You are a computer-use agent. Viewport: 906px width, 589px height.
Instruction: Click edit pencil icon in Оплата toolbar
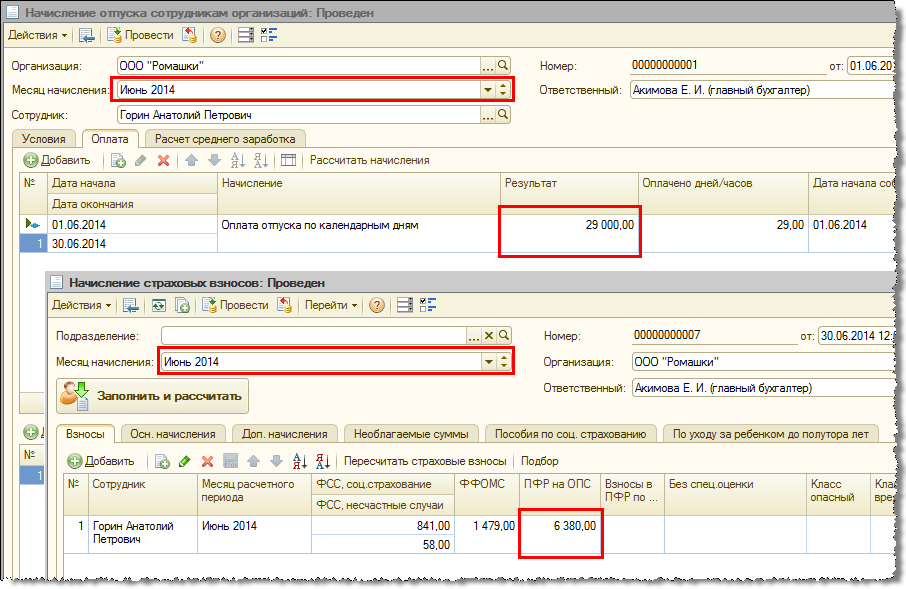140,160
